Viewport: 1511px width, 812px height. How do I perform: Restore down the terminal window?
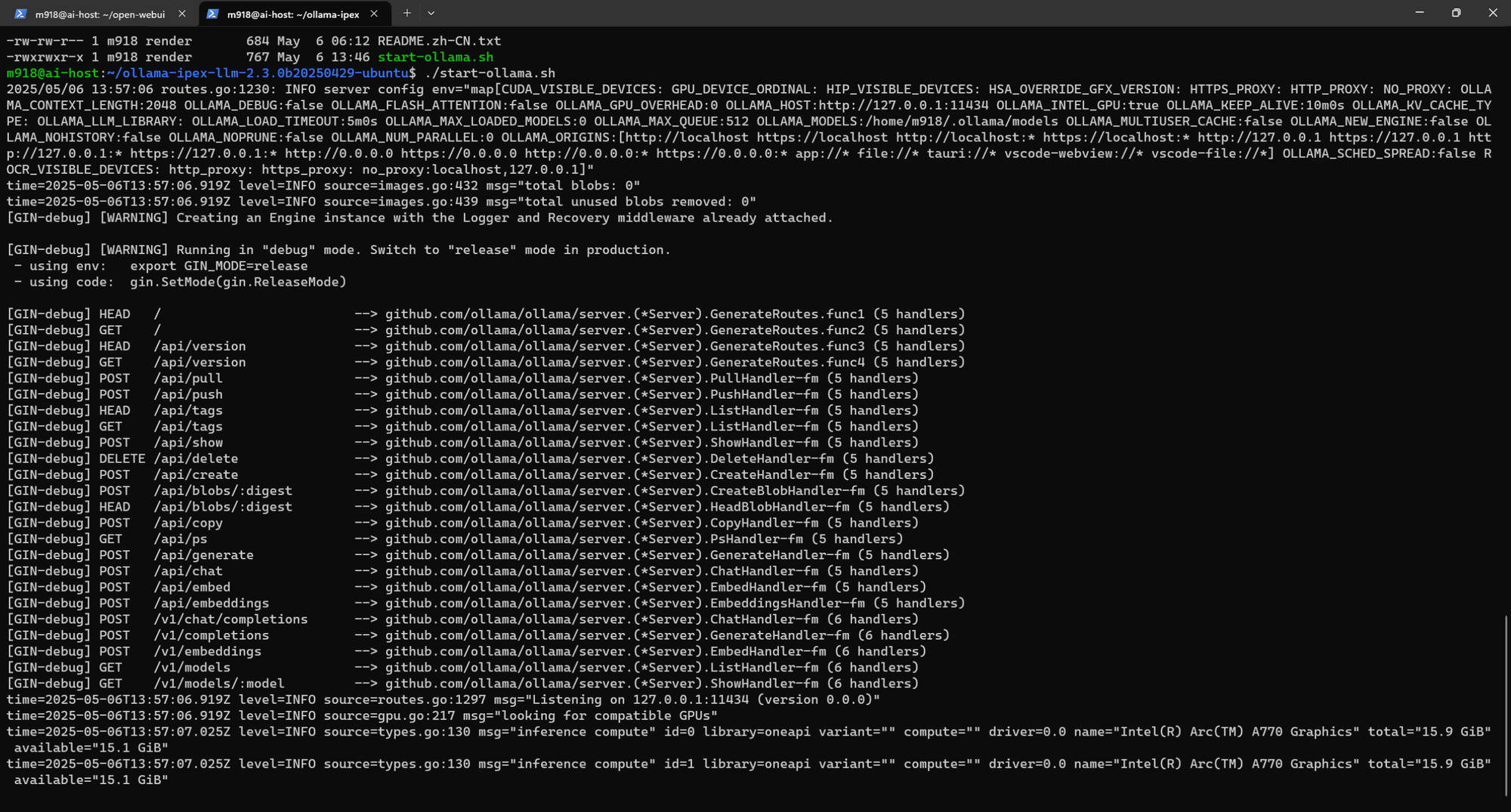[x=1456, y=13]
